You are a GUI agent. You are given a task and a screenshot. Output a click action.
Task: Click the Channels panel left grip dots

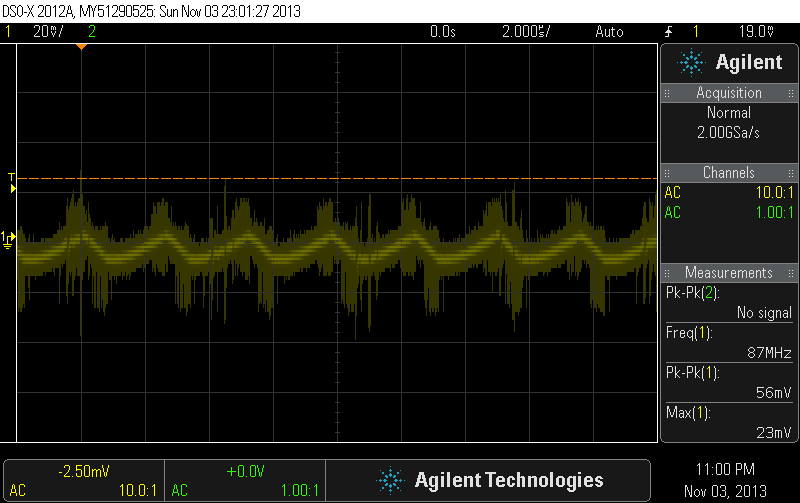click(x=667, y=173)
